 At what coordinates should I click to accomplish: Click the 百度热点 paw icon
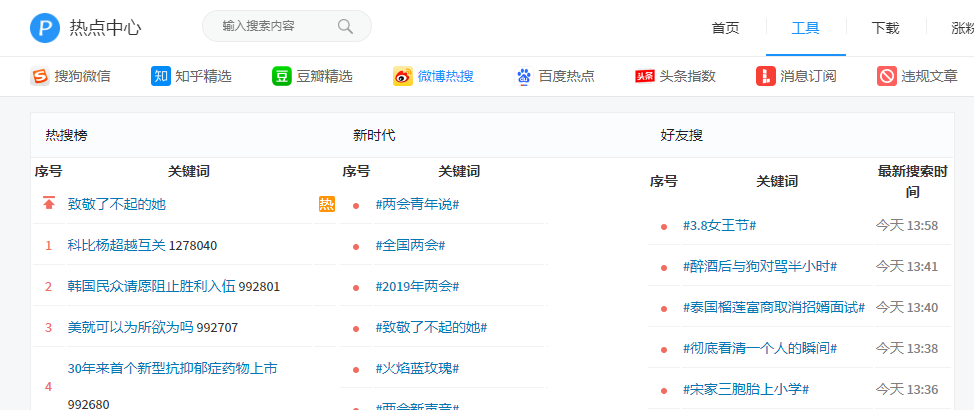tap(524, 76)
